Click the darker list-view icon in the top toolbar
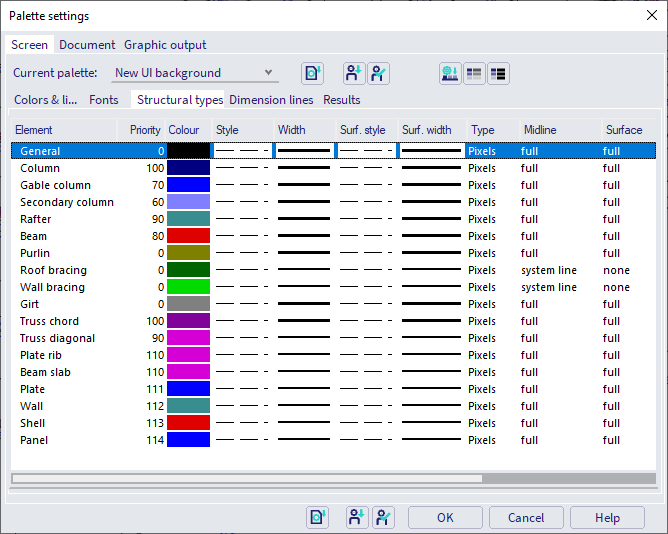 [x=498, y=73]
